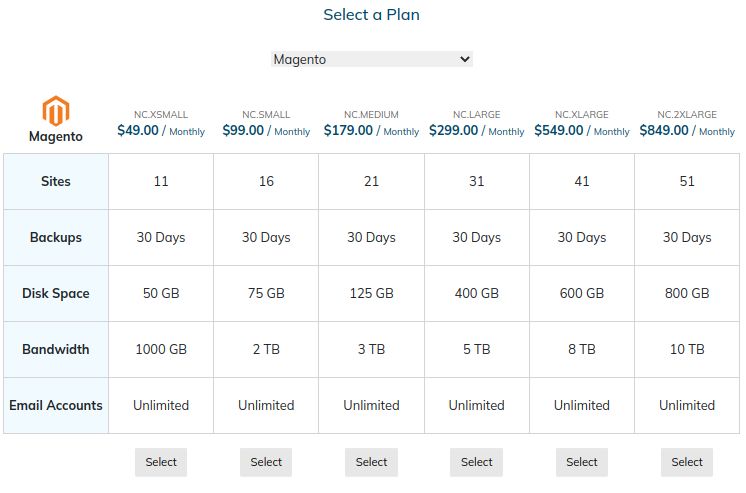Screen dimensions: 746x493
Task: Click the NC.2XLARGE $849.00 price header
Action: pyautogui.click(x=687, y=130)
